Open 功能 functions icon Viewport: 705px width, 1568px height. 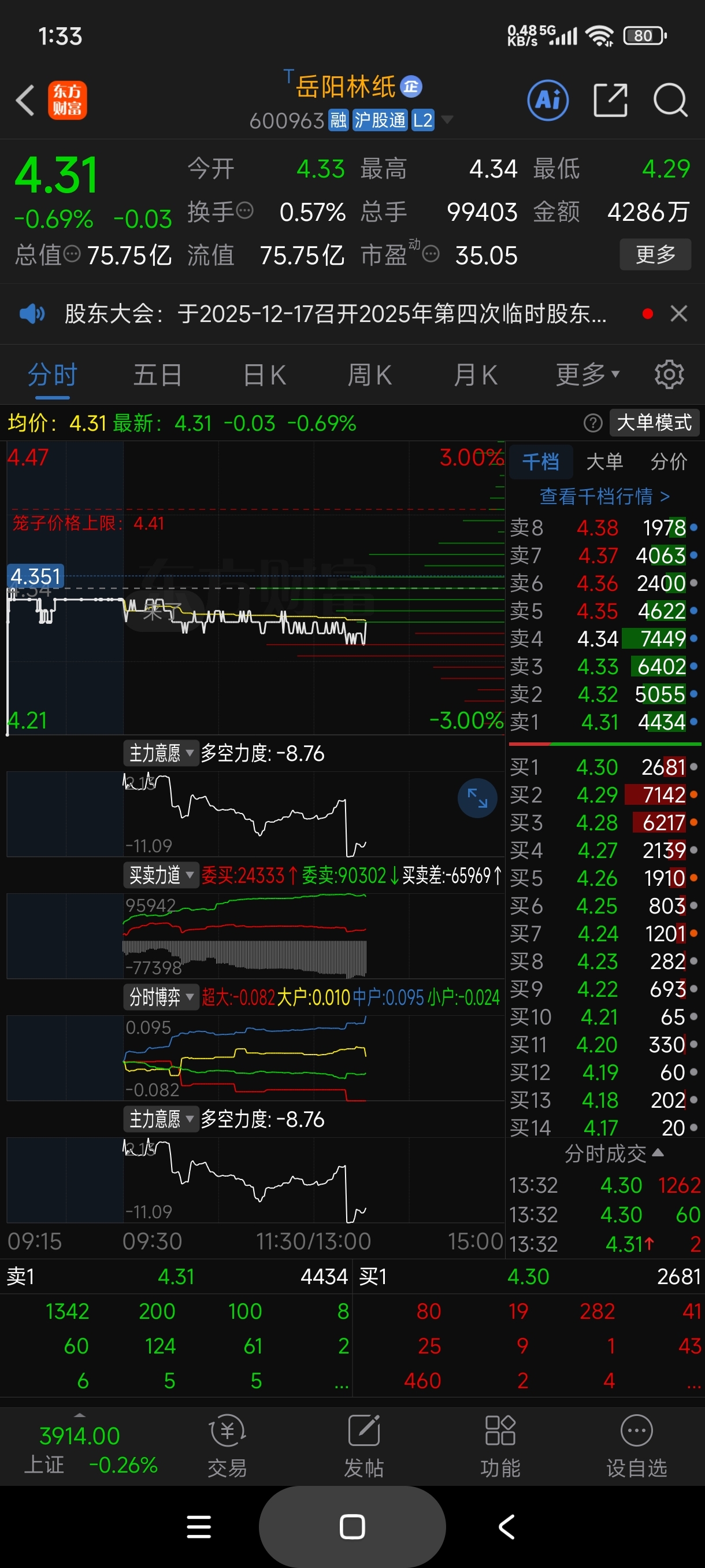(x=500, y=1446)
